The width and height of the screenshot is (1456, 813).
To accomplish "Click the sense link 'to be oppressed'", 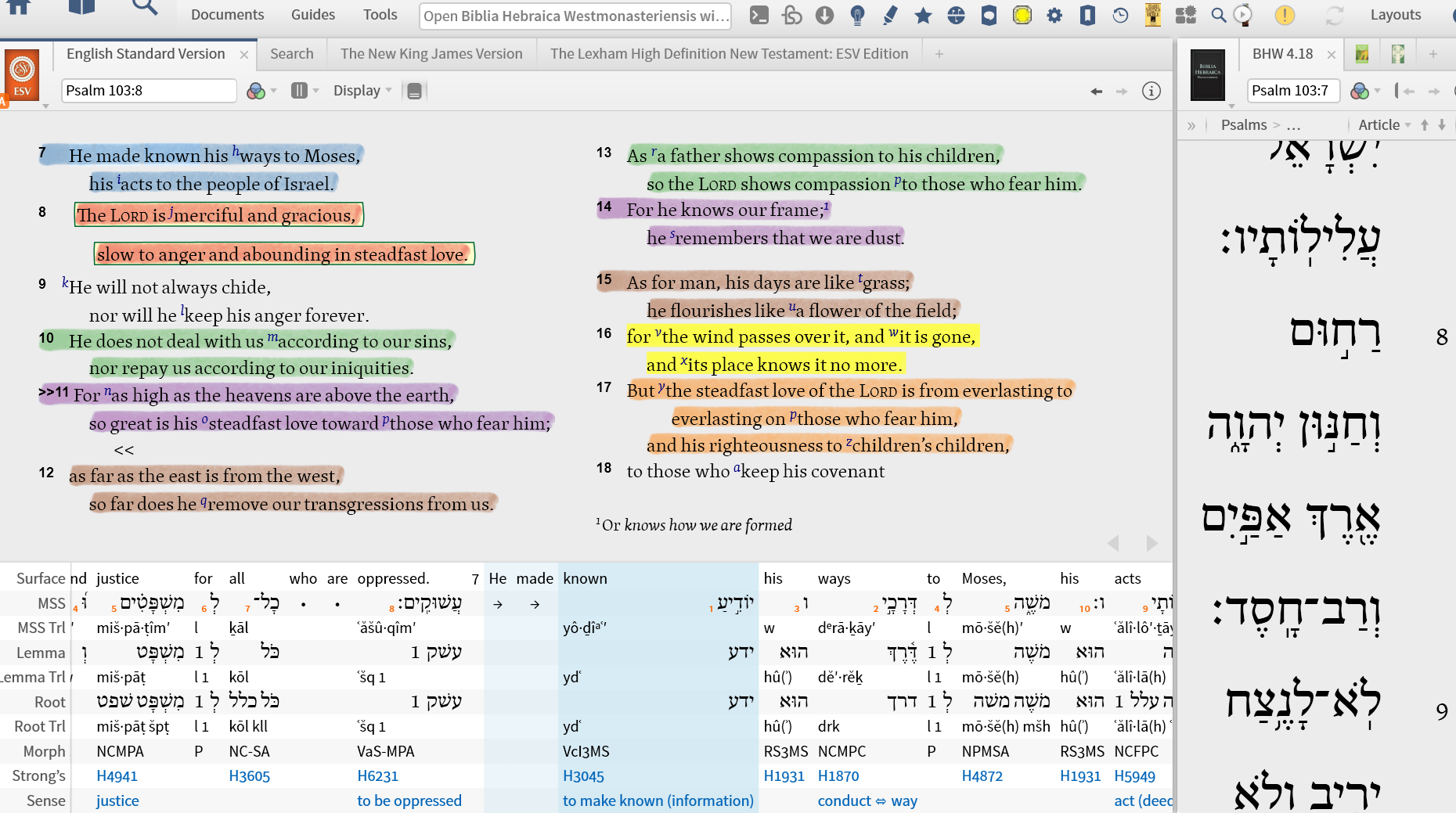I will (409, 800).
